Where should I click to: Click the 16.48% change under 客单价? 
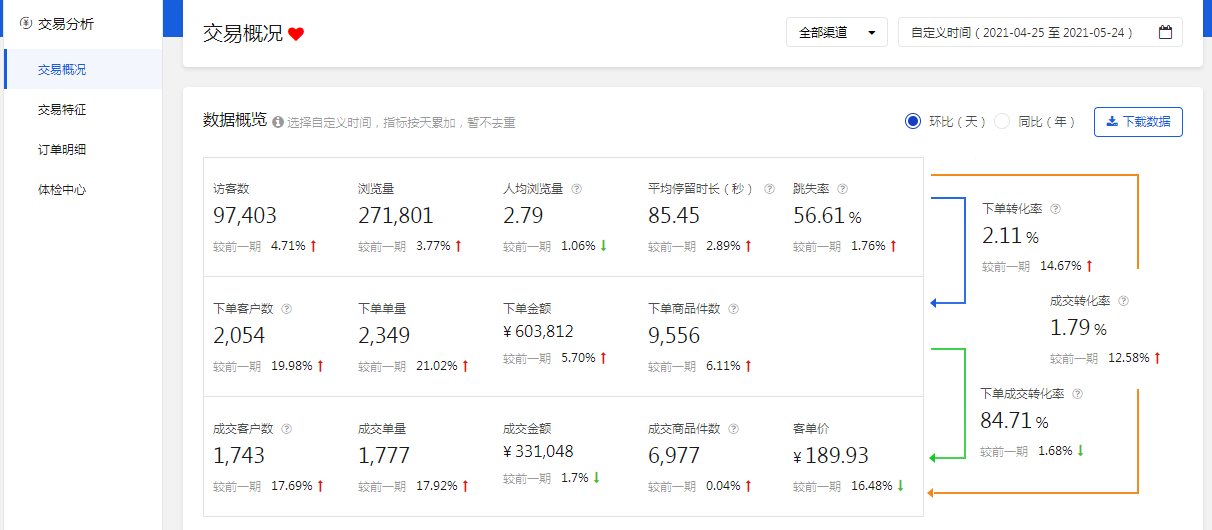(871, 486)
